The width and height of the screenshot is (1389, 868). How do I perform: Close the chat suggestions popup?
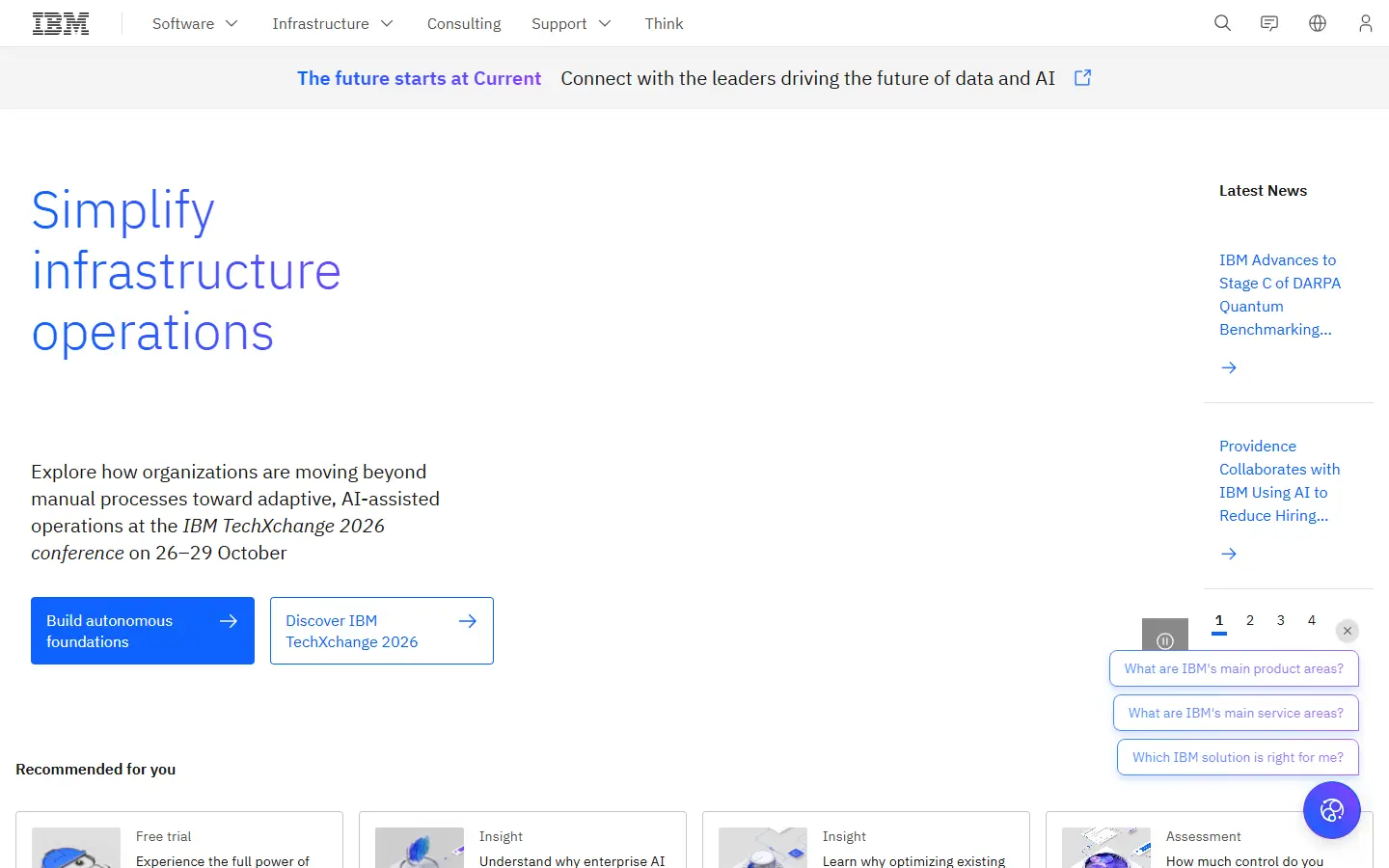click(x=1348, y=631)
